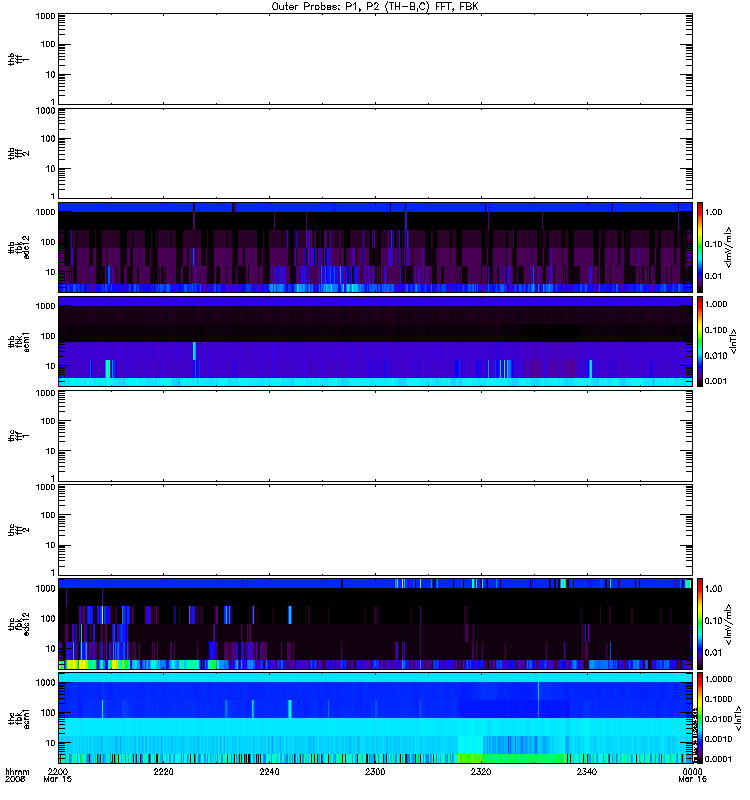Image resolution: width=750 pixels, height=800 pixels.
Task: Select the 2220 time axis tick label
Action: tap(163, 771)
